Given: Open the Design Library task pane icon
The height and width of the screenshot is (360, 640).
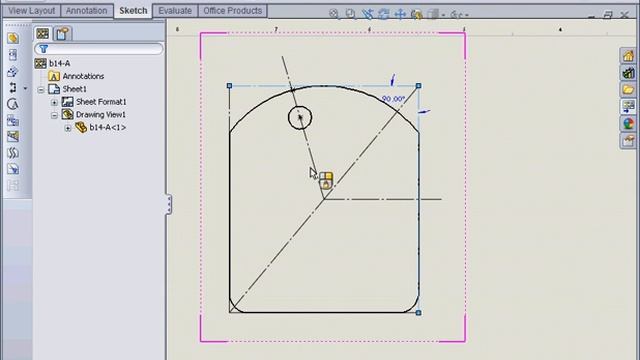Looking at the screenshot, I should tap(628, 73).
